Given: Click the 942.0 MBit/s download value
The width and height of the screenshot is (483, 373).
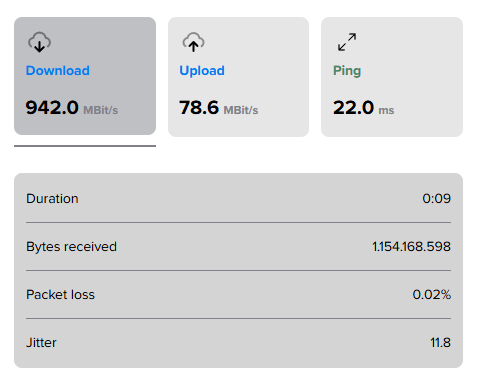Looking at the screenshot, I should (x=72, y=108).
